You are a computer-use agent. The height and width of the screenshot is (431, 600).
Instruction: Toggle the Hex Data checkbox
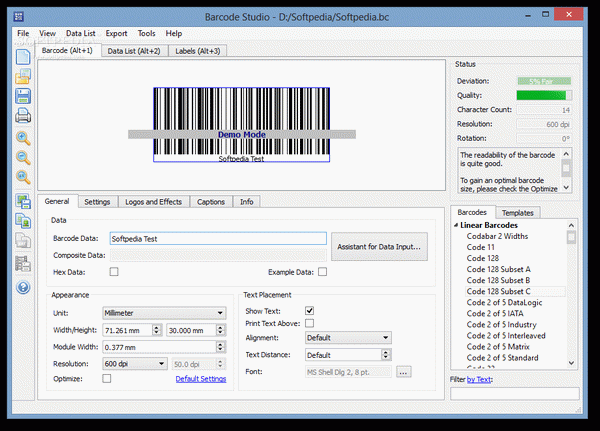(x=114, y=272)
